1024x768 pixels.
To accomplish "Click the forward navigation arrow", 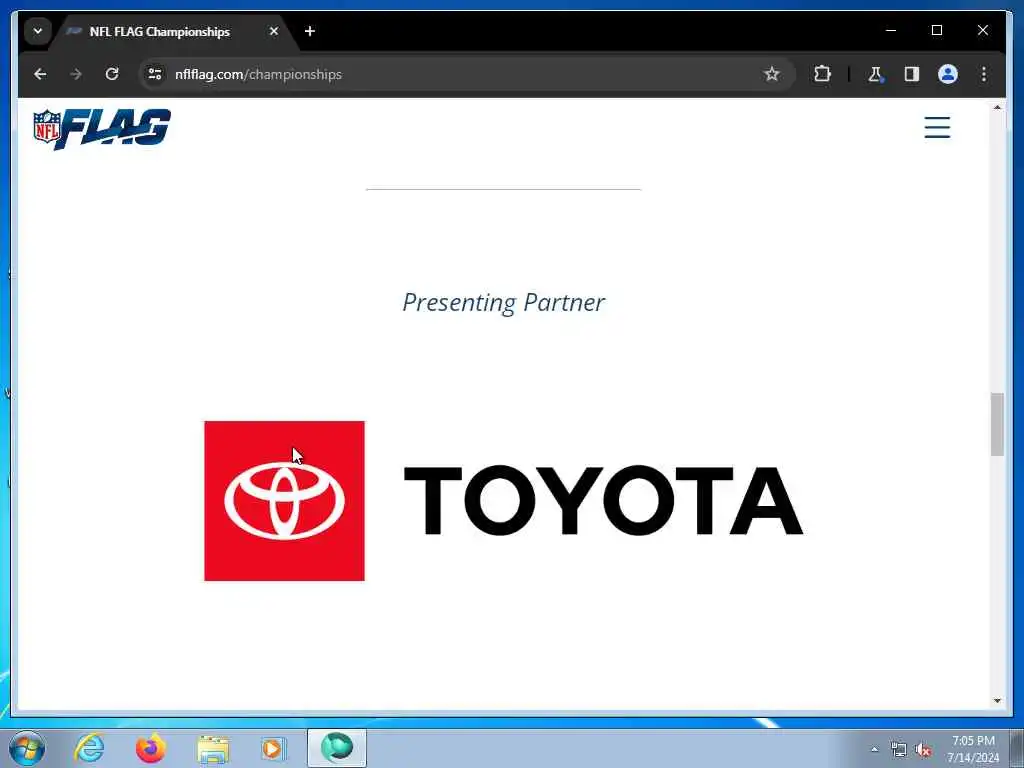I will 76,74.
